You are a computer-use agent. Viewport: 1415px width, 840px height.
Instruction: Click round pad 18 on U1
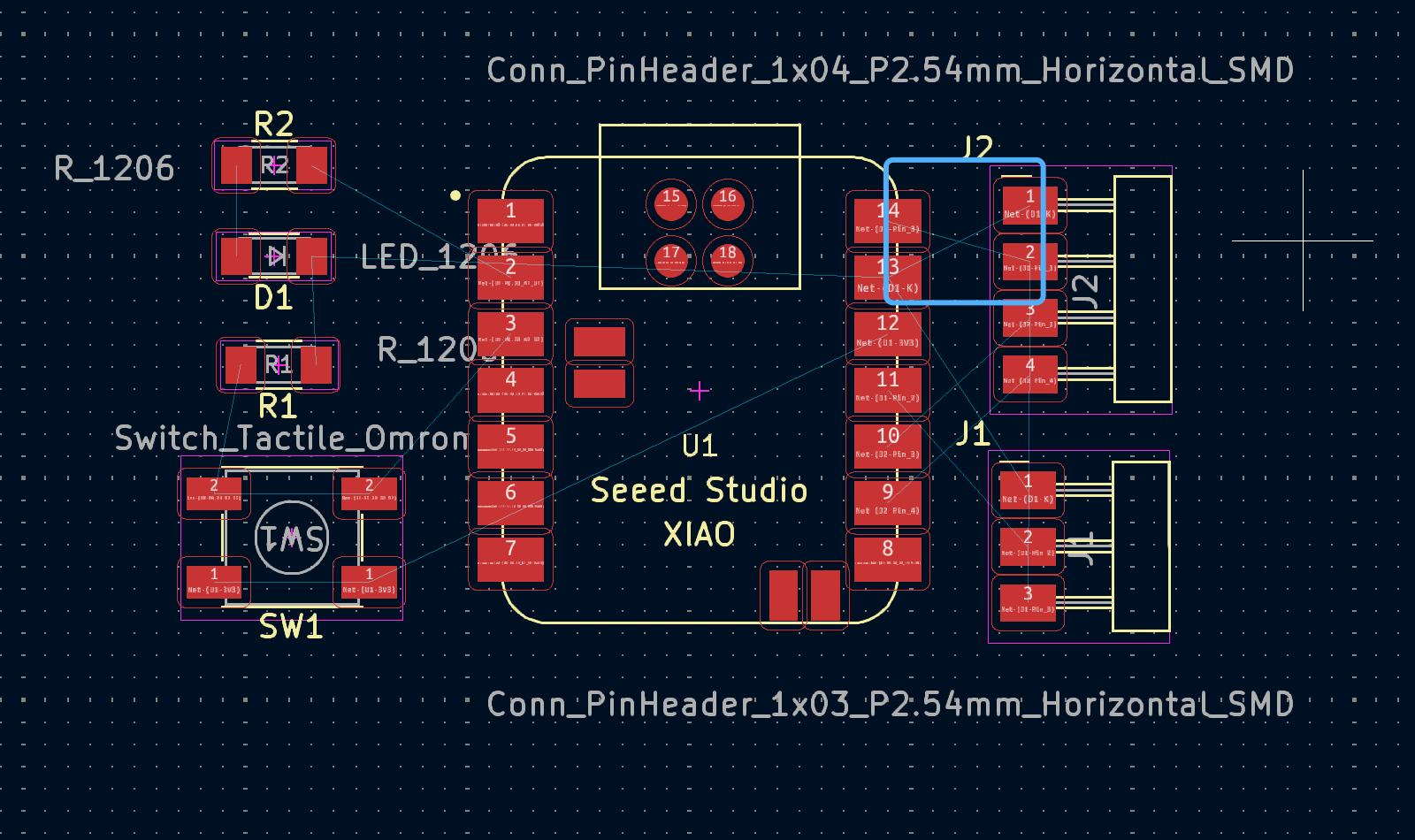point(727,260)
